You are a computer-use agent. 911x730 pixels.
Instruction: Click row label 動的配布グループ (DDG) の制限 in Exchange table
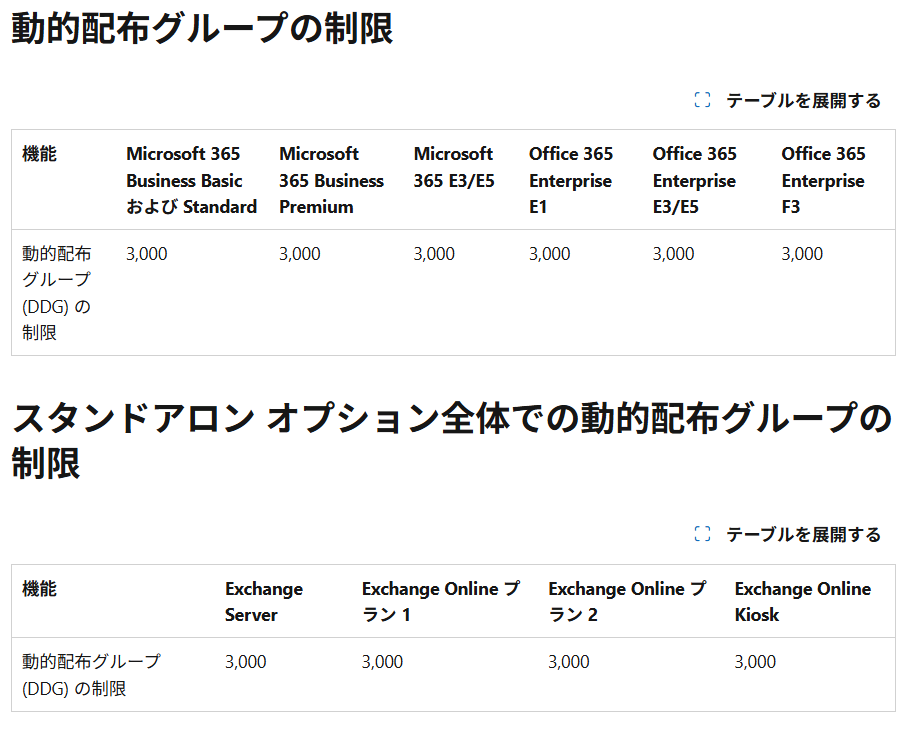click(x=91, y=675)
